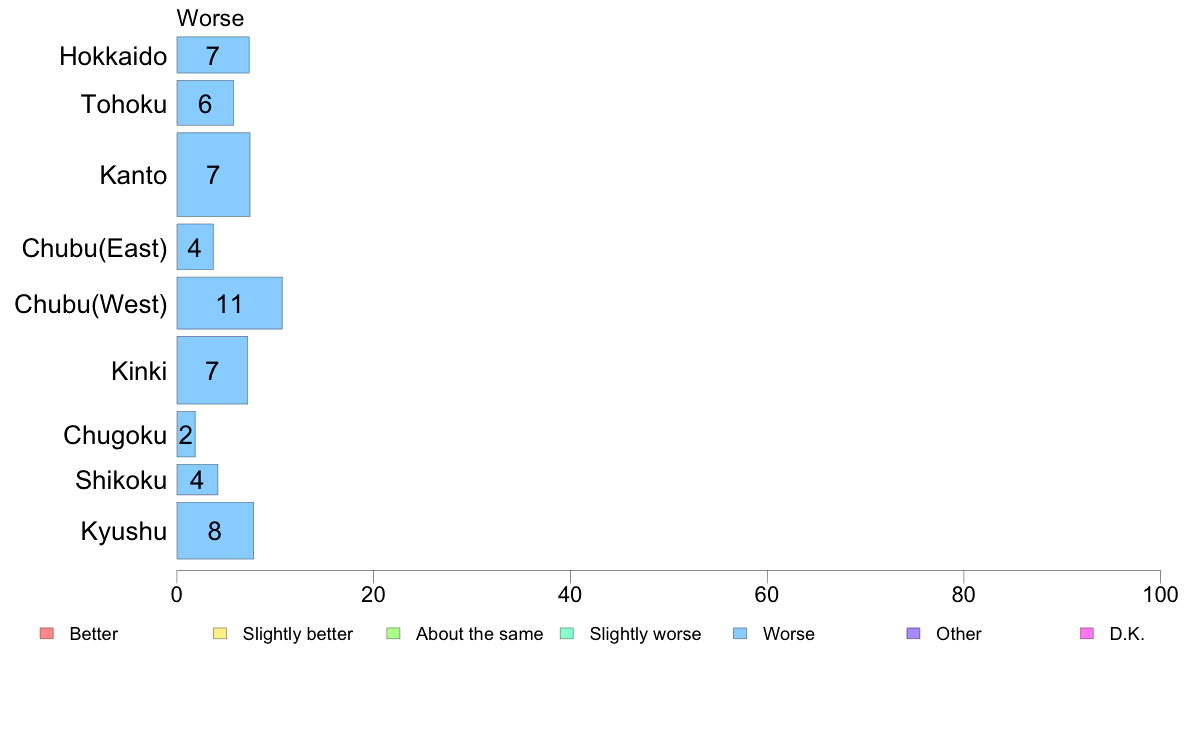
Task: Select the Hokkaido bar showing 7
Action: point(213,55)
